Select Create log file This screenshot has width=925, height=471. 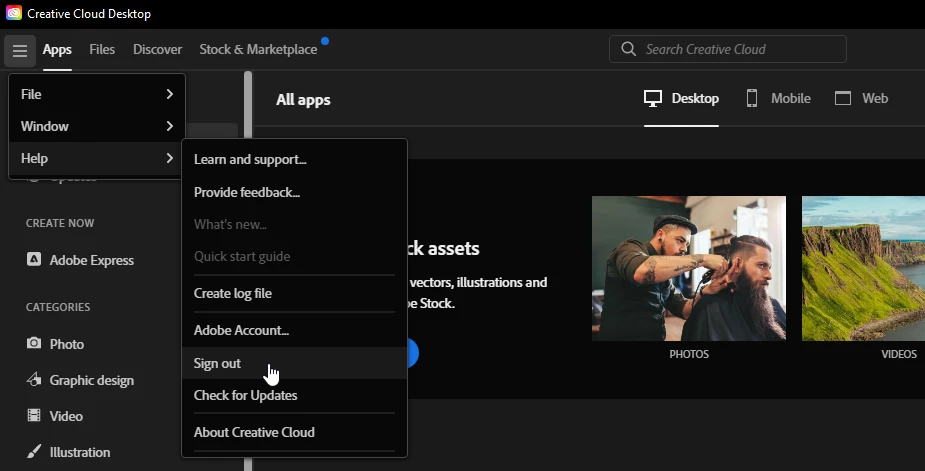point(294,293)
